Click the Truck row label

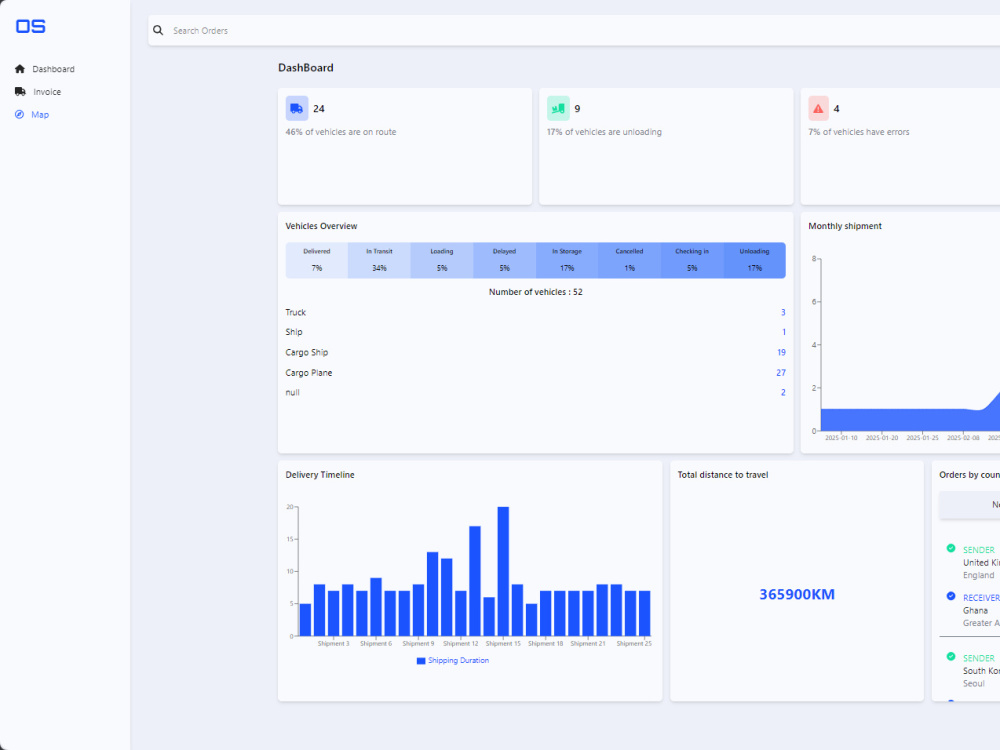[x=295, y=312]
